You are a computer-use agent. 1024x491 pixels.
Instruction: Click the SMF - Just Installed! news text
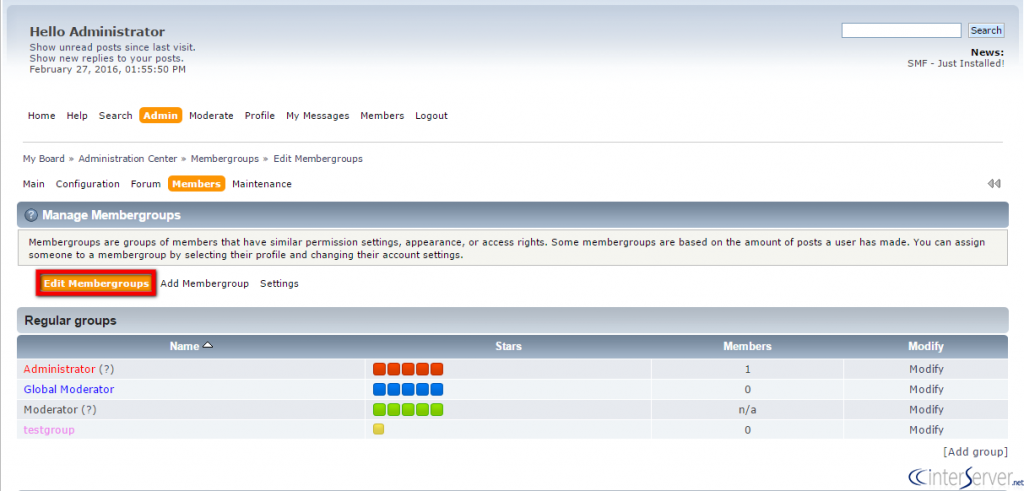pyautogui.click(x=956, y=63)
